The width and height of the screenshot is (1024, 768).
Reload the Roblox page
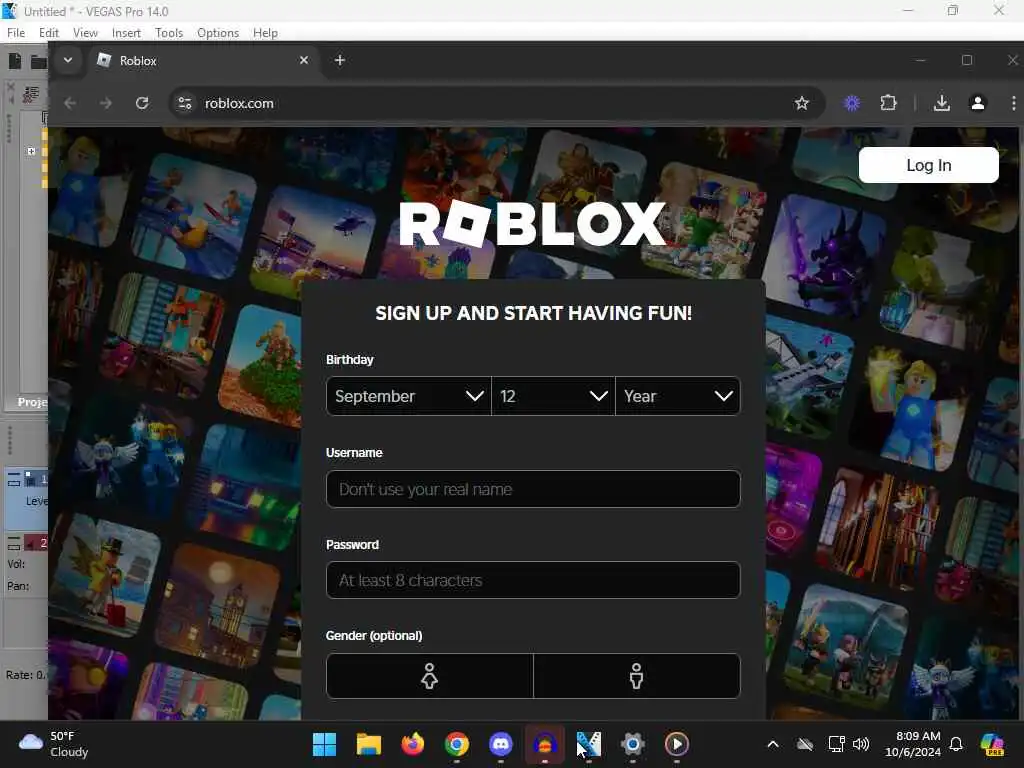(142, 103)
